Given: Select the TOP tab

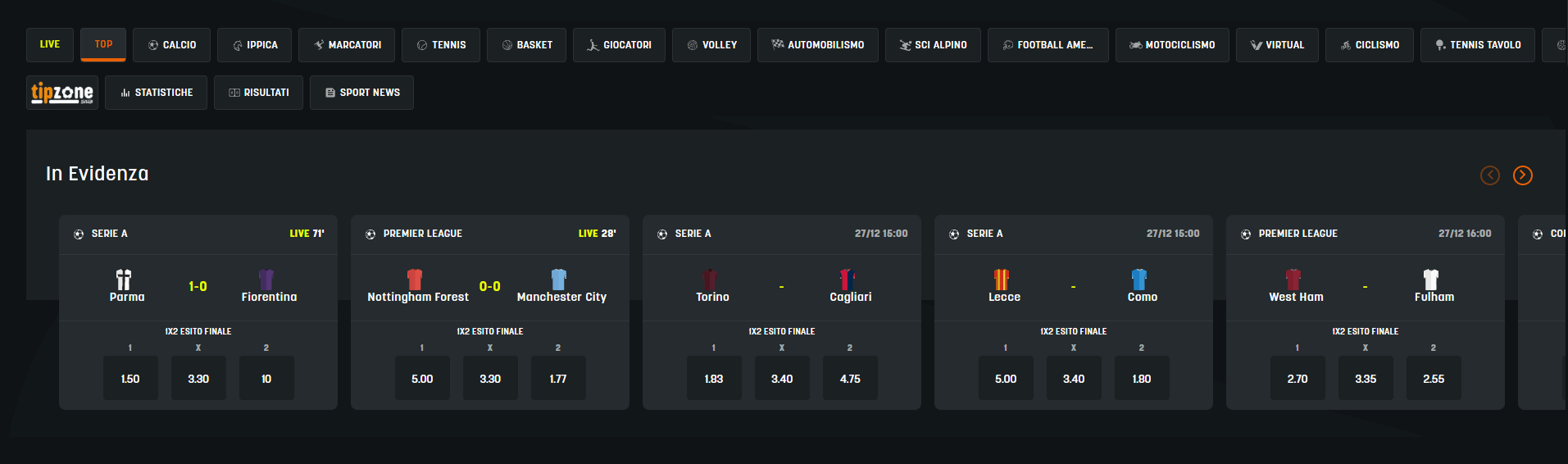Looking at the screenshot, I should pyautogui.click(x=103, y=45).
